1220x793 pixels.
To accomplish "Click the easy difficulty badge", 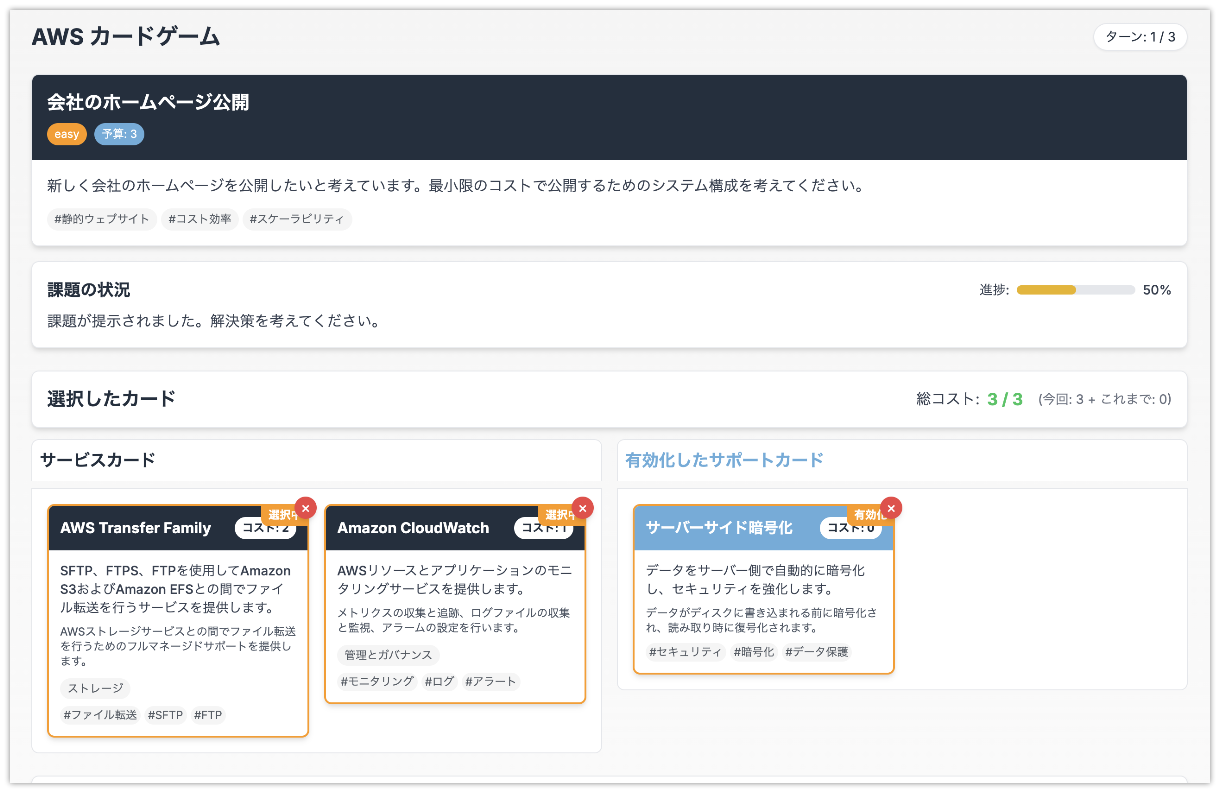I will coord(67,134).
